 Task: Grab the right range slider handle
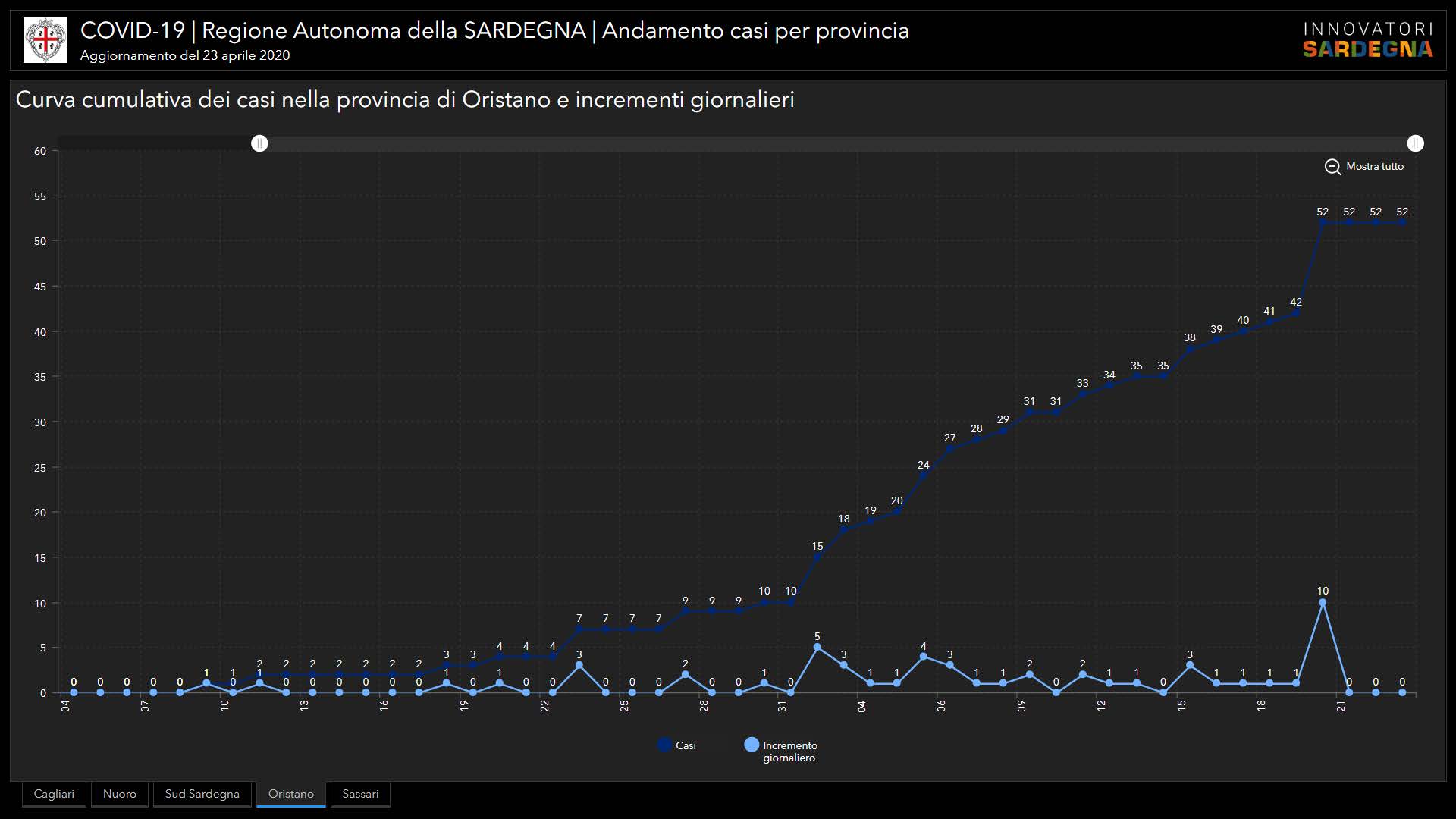coord(1415,143)
